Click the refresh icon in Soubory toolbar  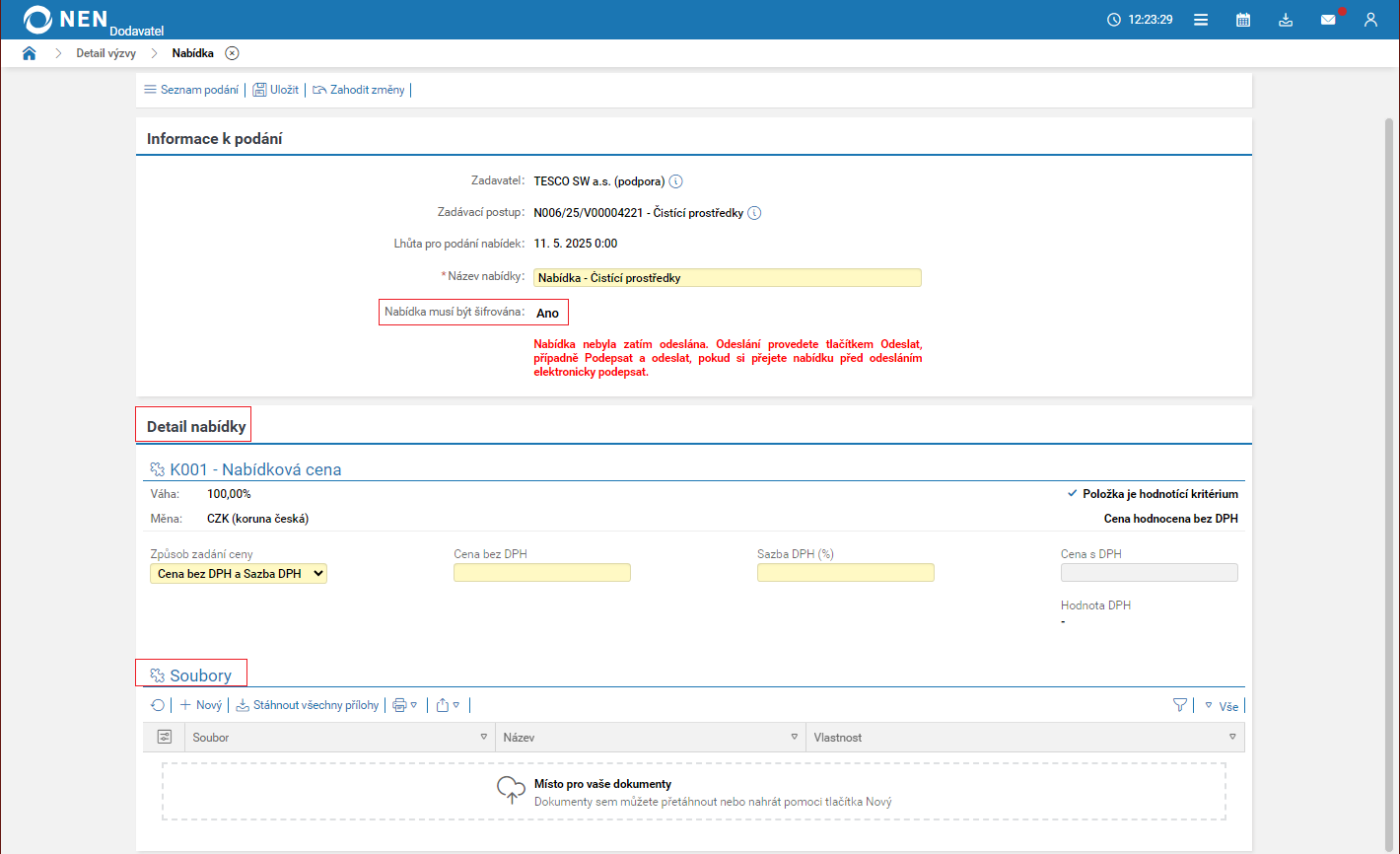pyautogui.click(x=158, y=705)
